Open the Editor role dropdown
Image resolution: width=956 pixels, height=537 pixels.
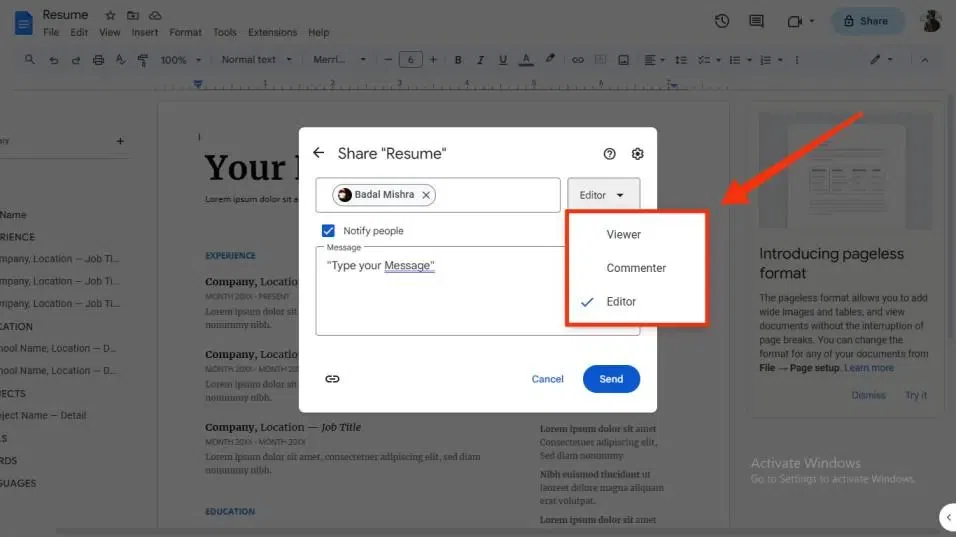[603, 195]
